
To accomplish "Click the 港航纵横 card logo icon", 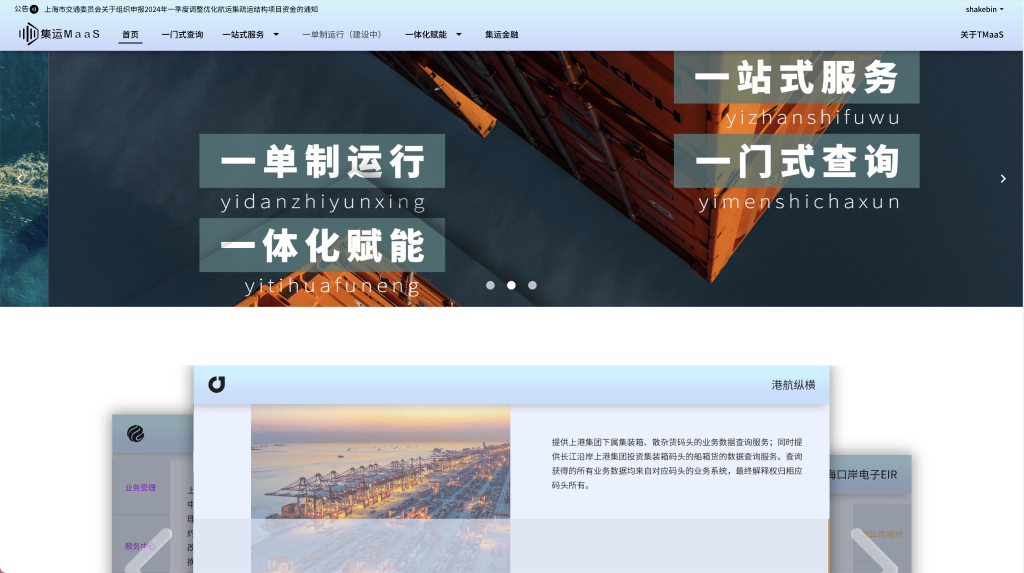I will [216, 385].
